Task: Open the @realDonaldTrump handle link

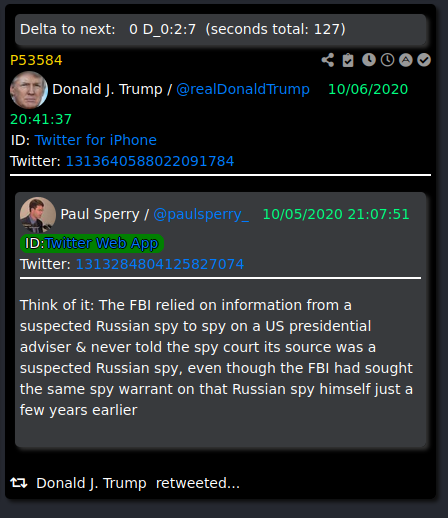Action: (243, 89)
